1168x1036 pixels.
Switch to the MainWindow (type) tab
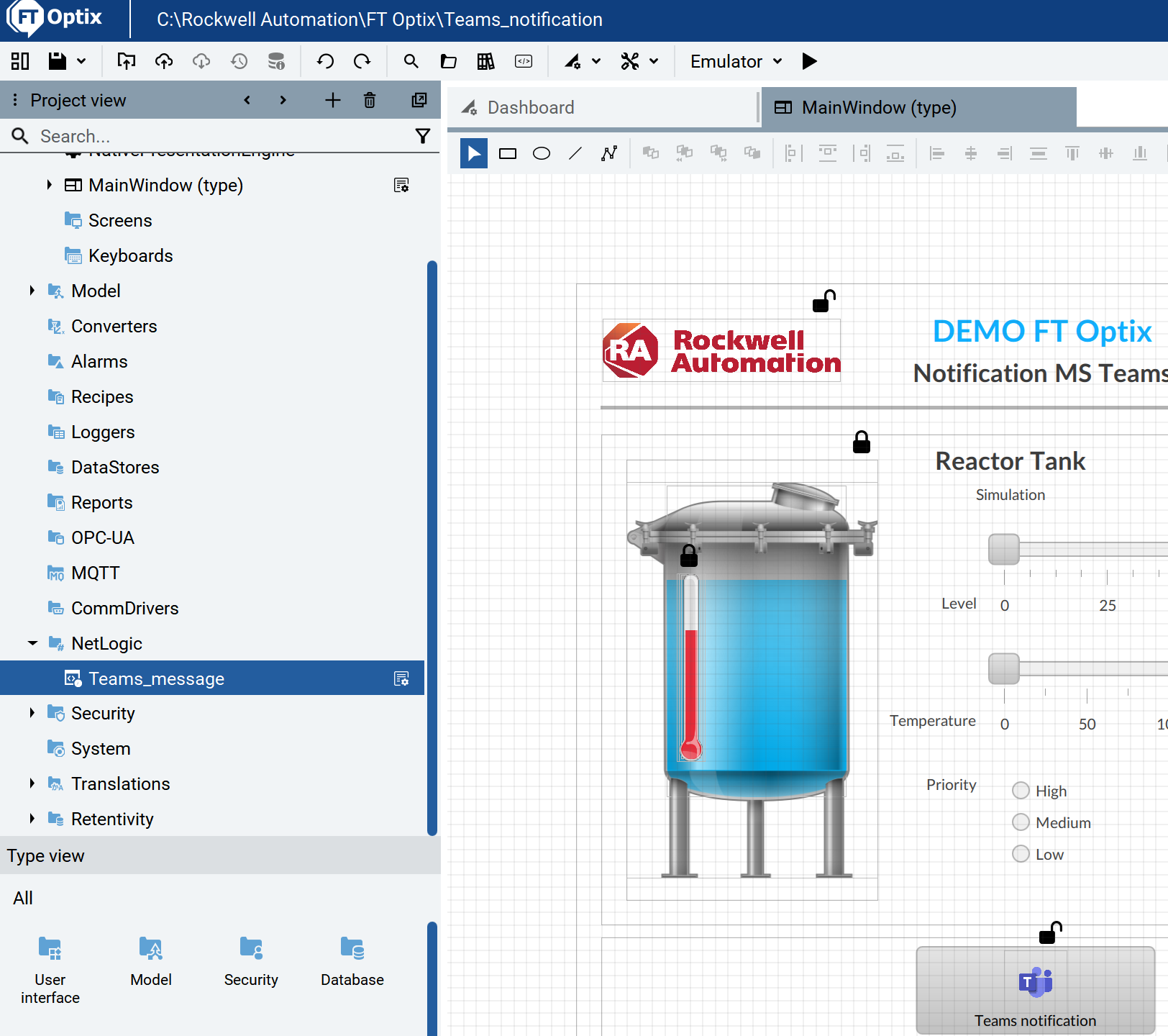click(918, 107)
